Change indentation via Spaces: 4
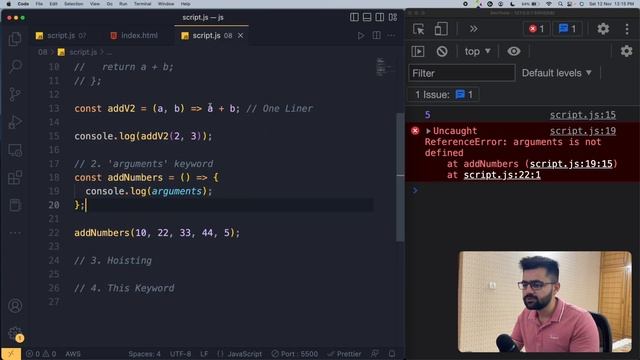The width and height of the screenshot is (640, 360). [x=144, y=354]
